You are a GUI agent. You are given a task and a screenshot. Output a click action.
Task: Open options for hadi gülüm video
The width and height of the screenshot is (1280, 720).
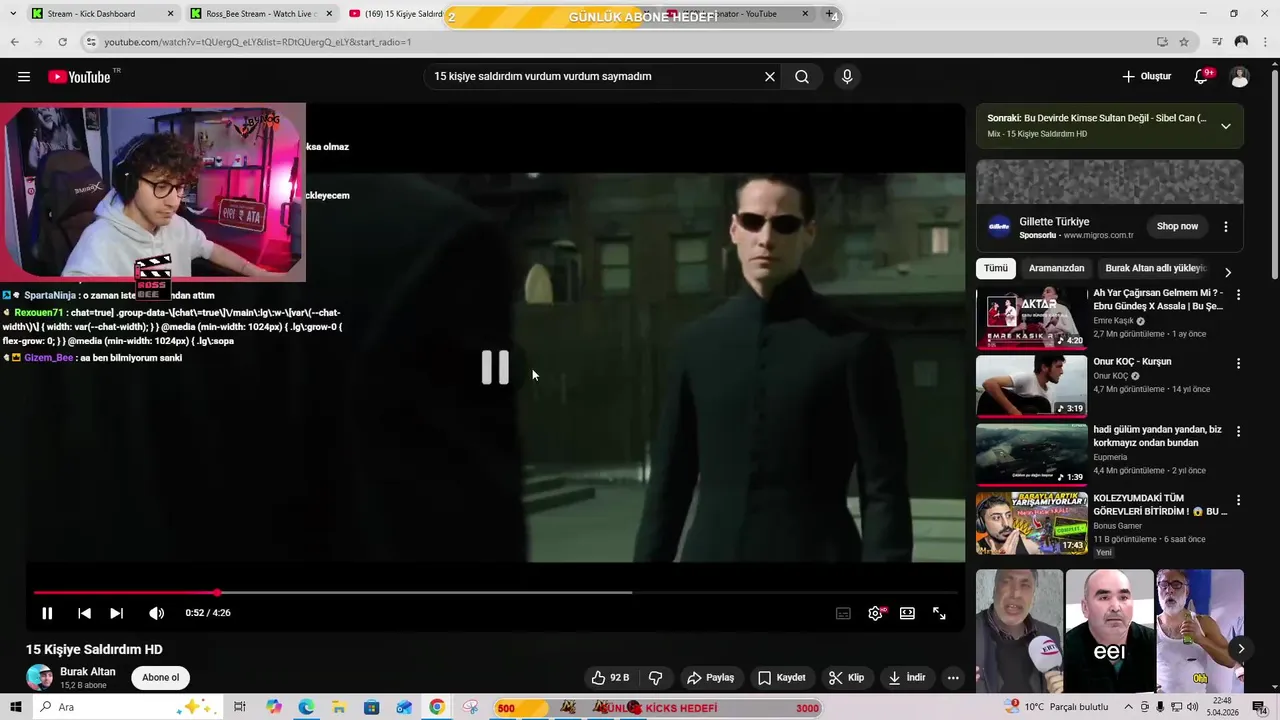pyautogui.click(x=1238, y=432)
